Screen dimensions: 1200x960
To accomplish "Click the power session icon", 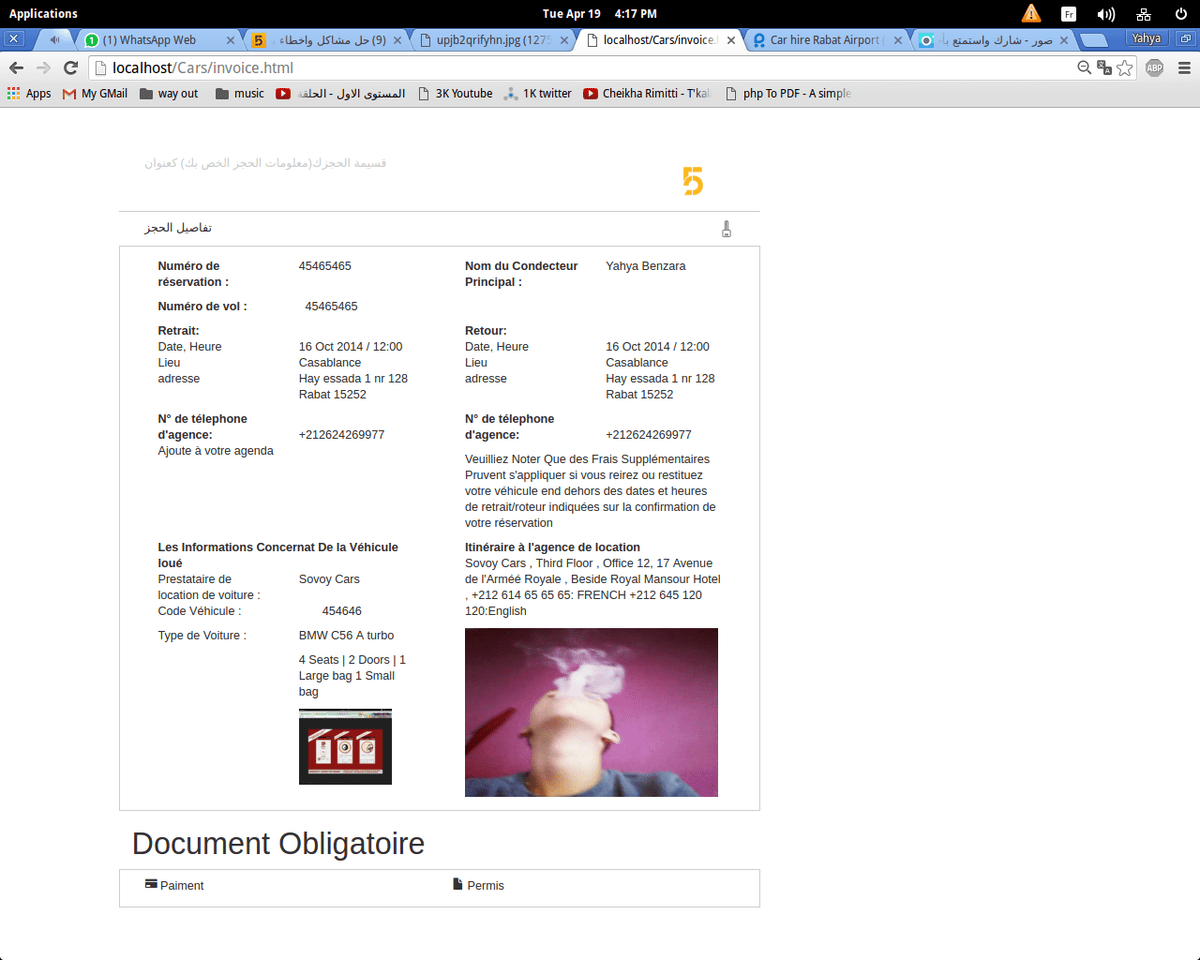I will click(x=1180, y=13).
